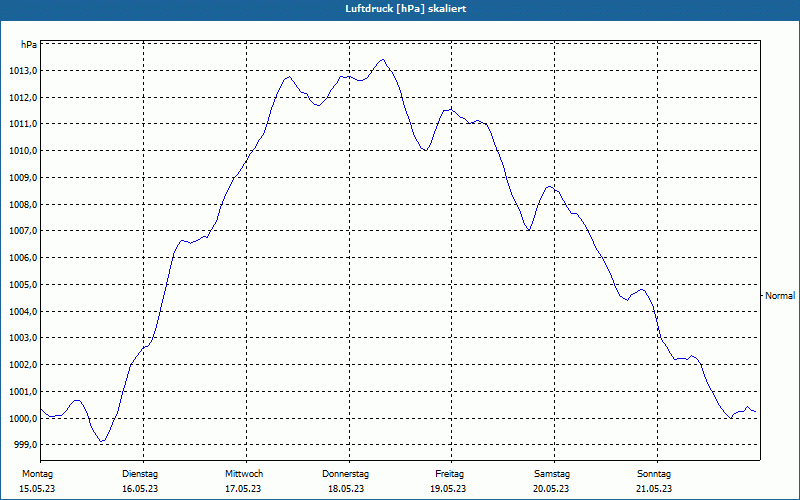The height and width of the screenshot is (500, 800).
Task: Click the 'Samstag' day label
Action: tap(552, 474)
